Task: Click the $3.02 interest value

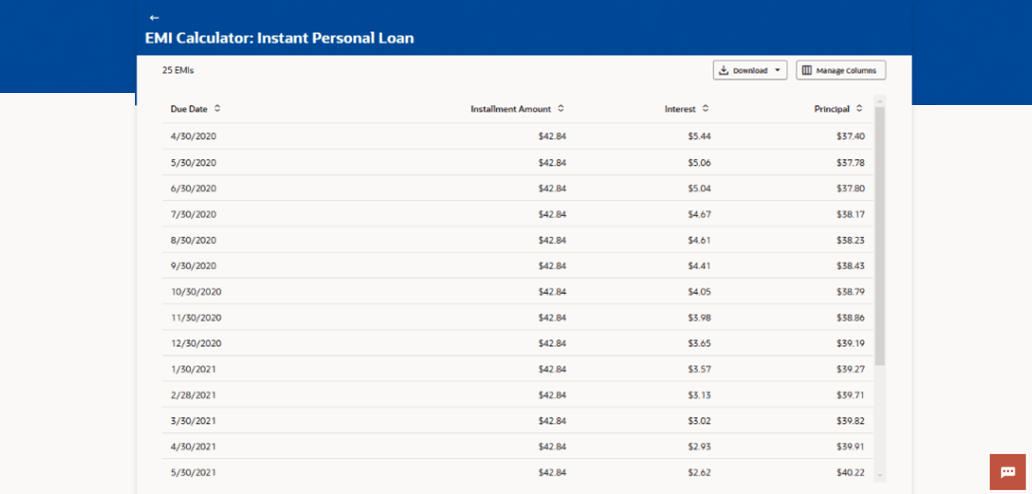Action: point(700,421)
